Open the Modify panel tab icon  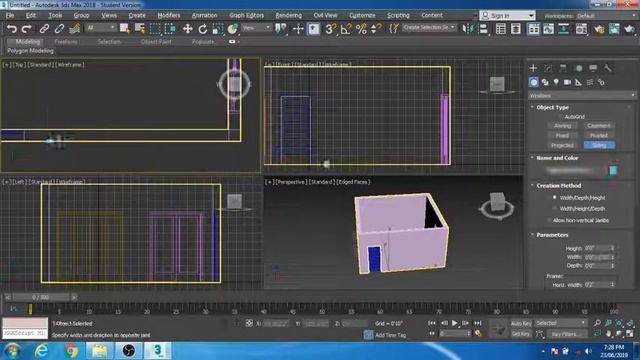coord(548,68)
